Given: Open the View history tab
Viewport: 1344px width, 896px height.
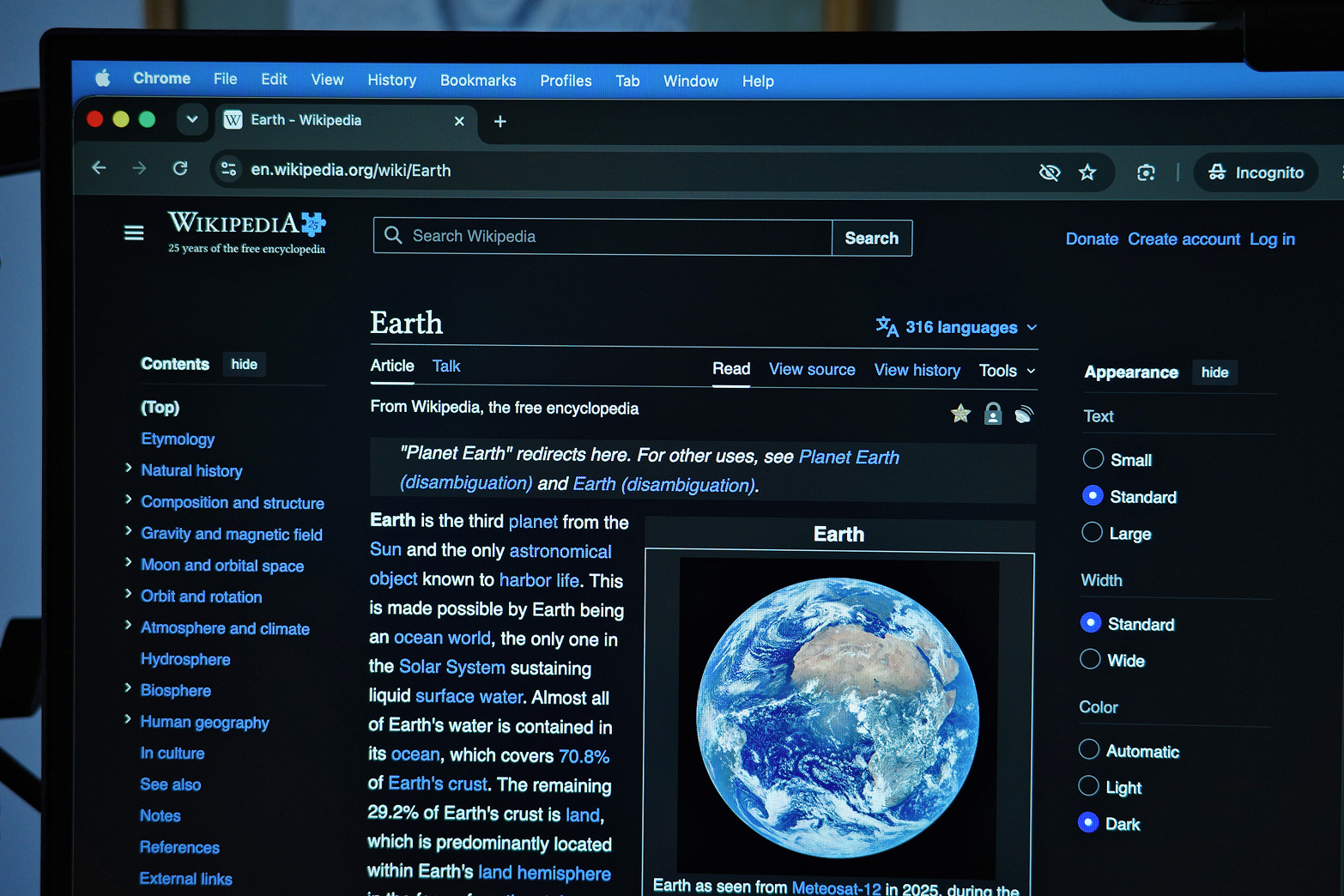Looking at the screenshot, I should click(x=917, y=370).
